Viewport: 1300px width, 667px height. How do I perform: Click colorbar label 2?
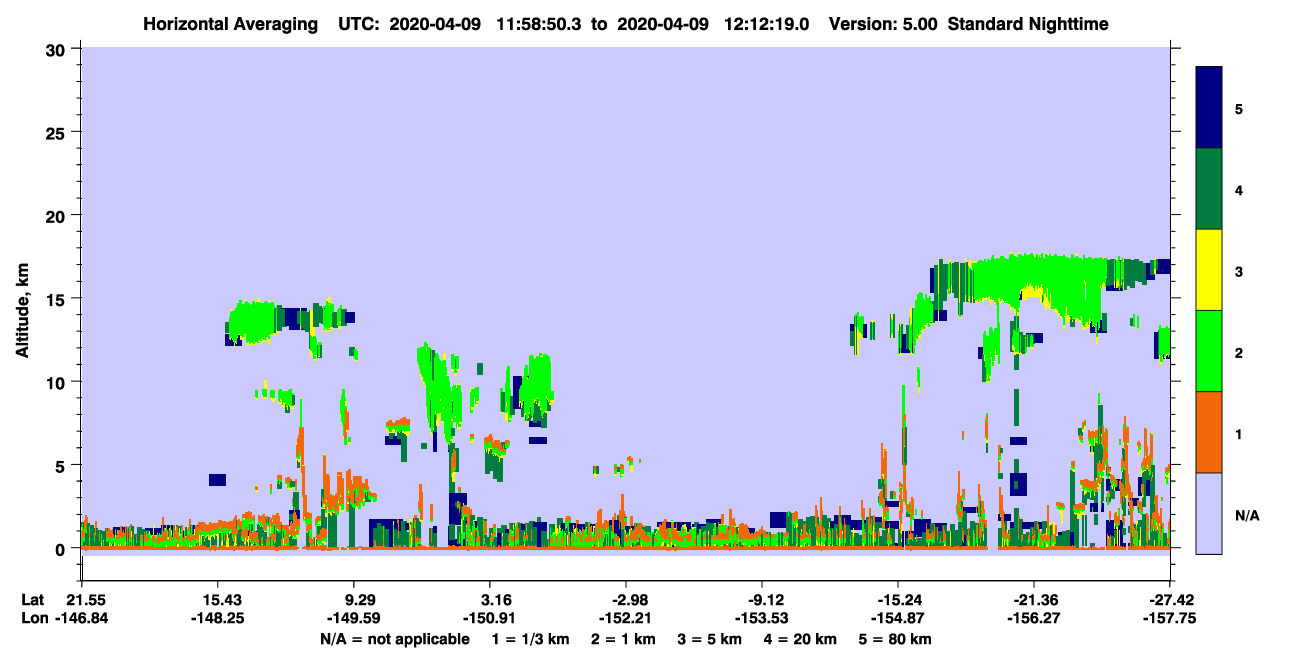[x=1239, y=352]
